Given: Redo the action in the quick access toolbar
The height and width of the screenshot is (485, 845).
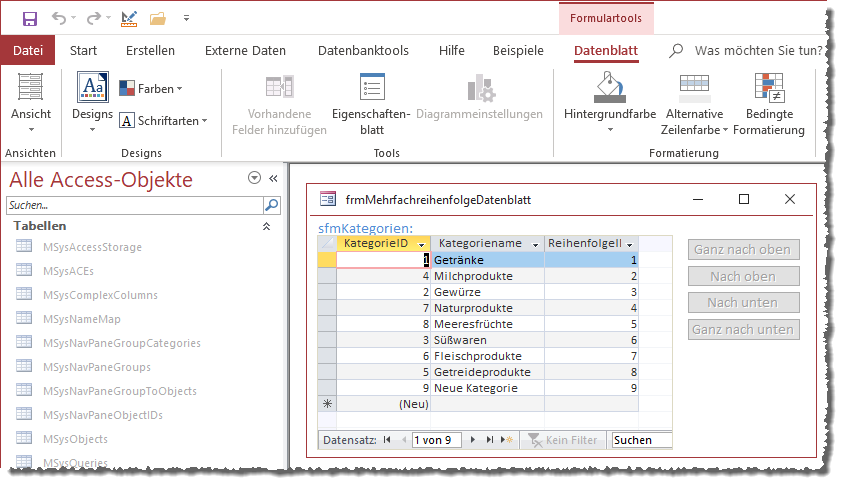Looking at the screenshot, I should [x=94, y=18].
